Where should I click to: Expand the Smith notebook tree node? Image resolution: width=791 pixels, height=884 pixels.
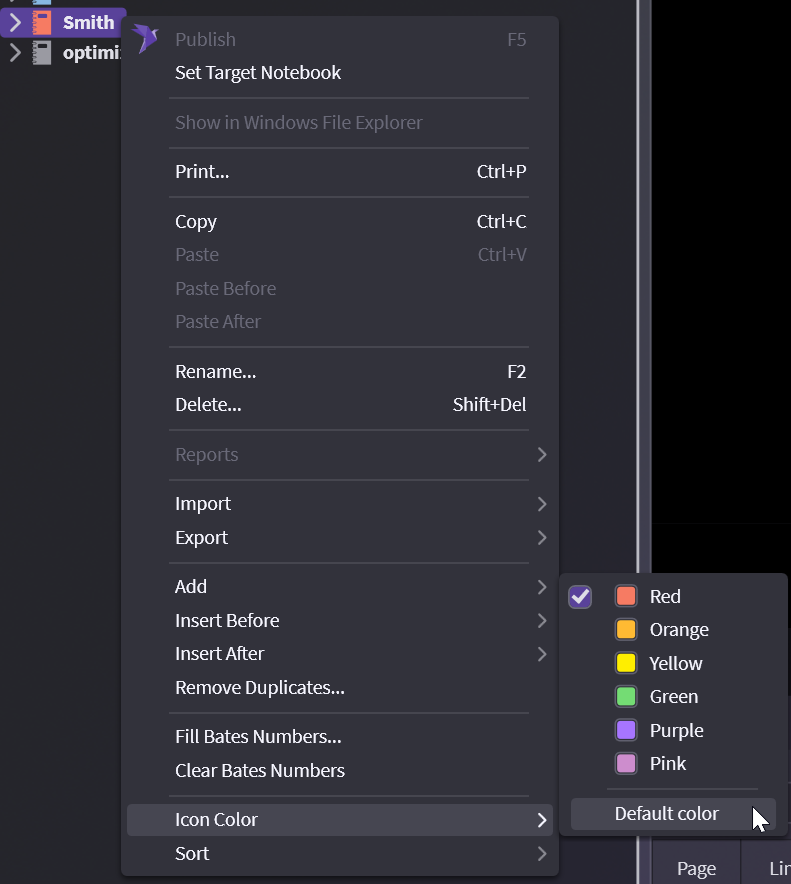15,22
